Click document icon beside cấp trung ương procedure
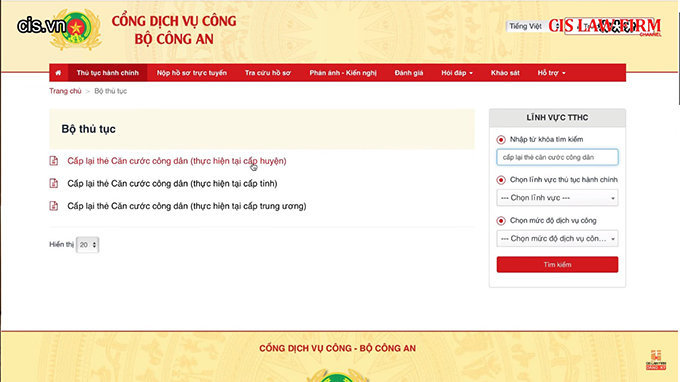The image size is (680, 382). point(54,206)
